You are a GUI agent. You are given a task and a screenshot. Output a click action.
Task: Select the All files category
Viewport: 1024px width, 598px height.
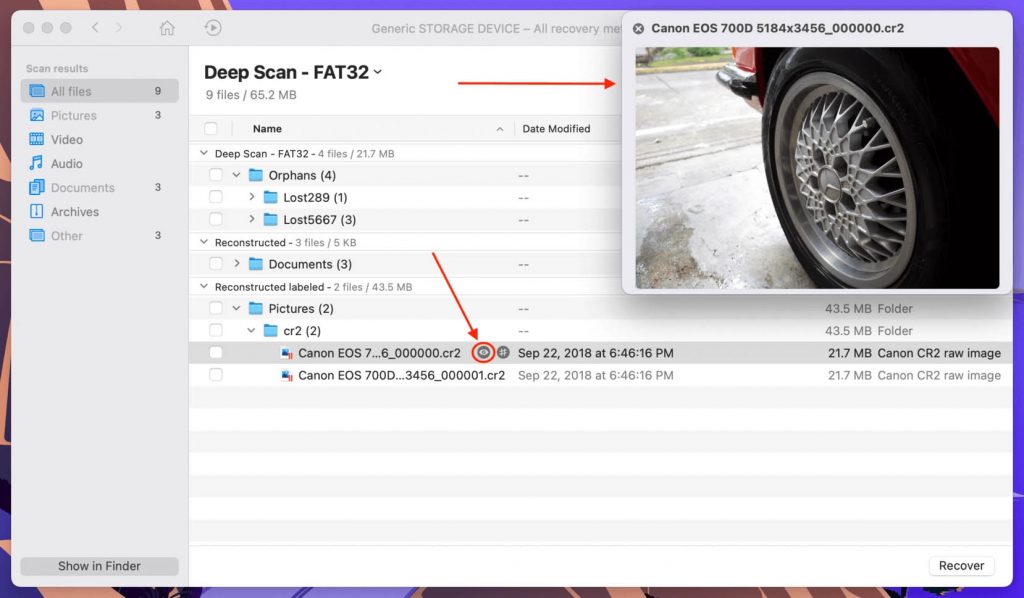75,91
